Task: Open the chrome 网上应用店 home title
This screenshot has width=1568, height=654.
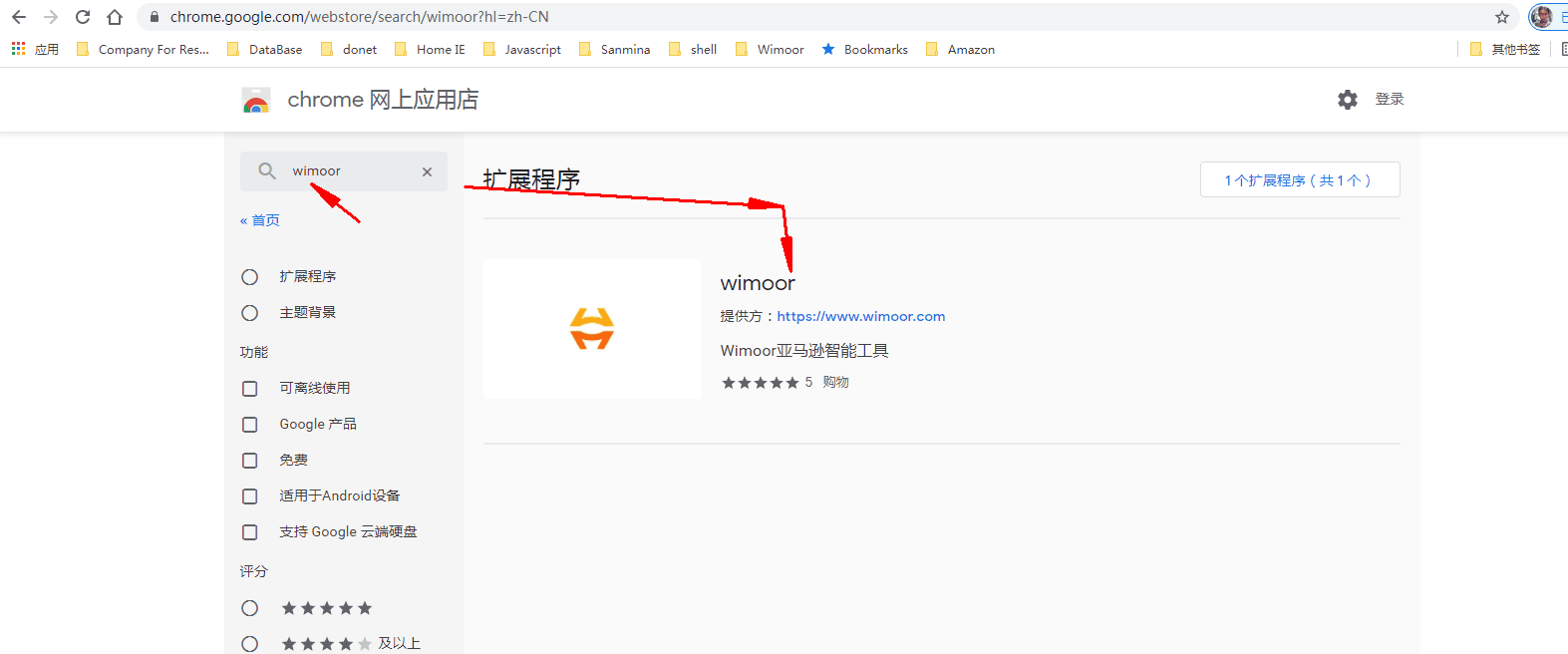Action: click(383, 100)
